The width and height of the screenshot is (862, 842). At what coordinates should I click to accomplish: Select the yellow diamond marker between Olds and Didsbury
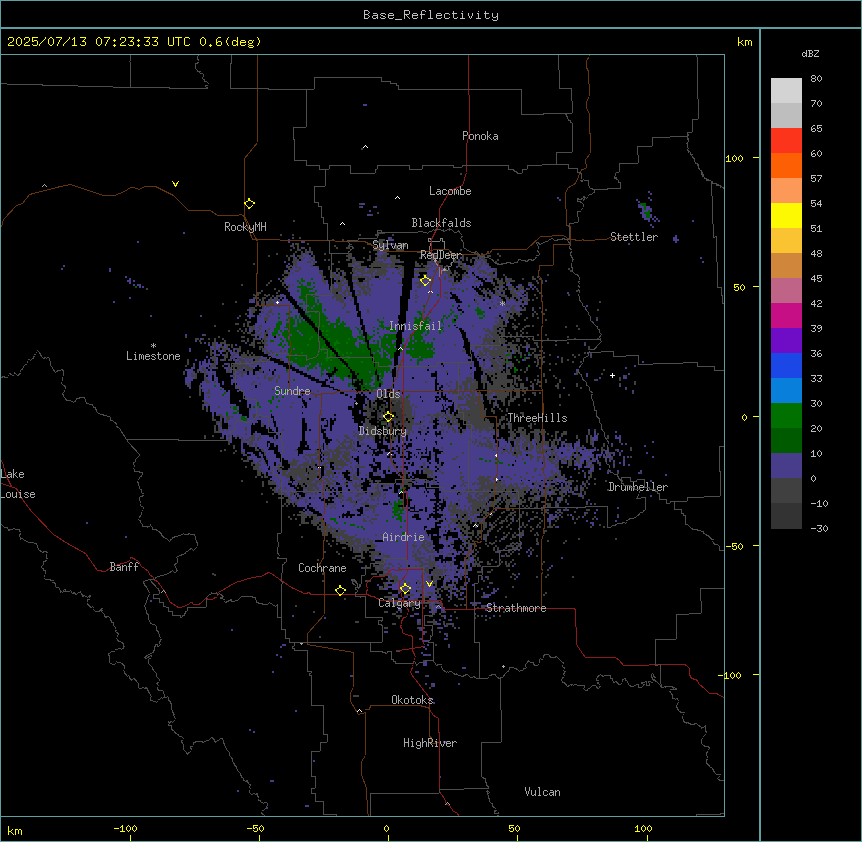tap(388, 416)
